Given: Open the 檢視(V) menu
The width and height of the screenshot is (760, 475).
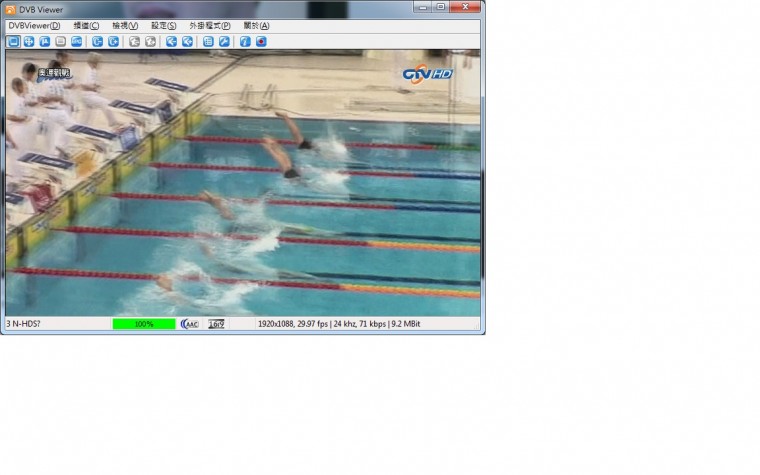Looking at the screenshot, I should pyautogui.click(x=125, y=26).
